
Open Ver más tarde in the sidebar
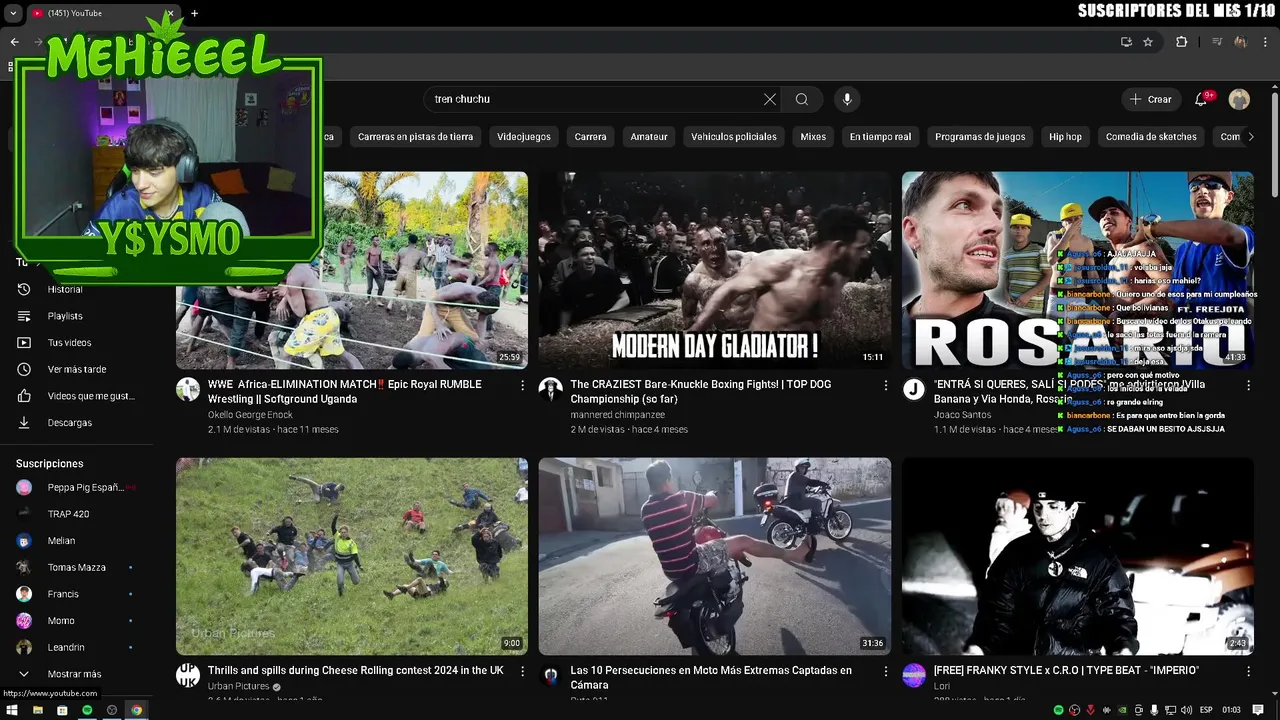(77, 369)
